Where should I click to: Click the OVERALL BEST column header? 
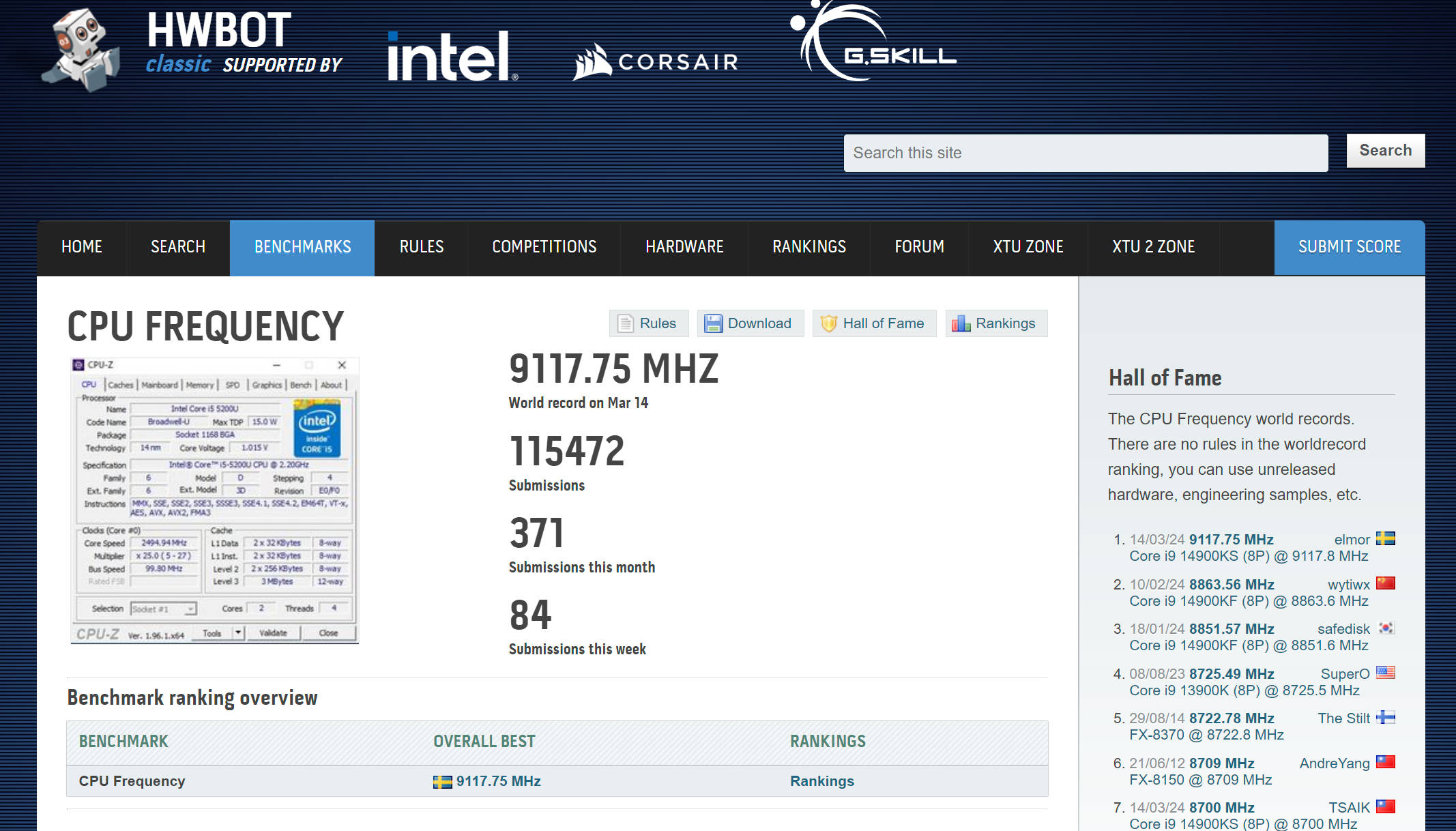tap(484, 742)
